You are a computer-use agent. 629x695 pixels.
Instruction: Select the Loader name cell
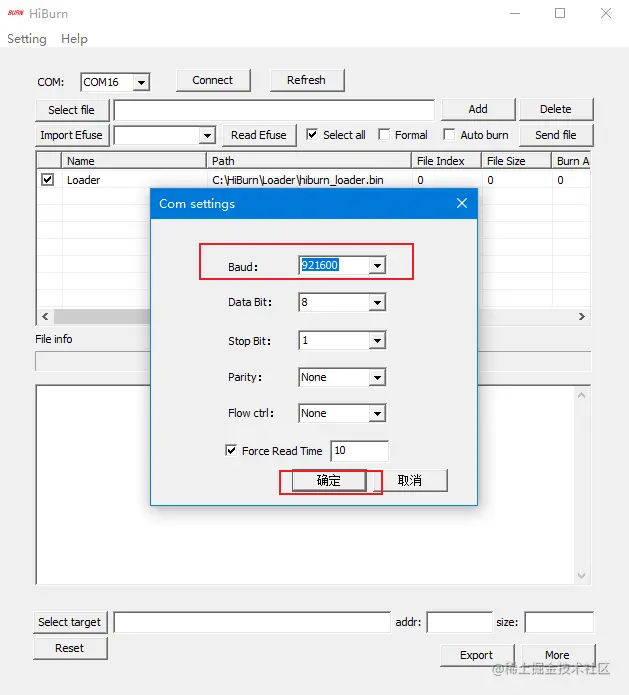point(83,180)
